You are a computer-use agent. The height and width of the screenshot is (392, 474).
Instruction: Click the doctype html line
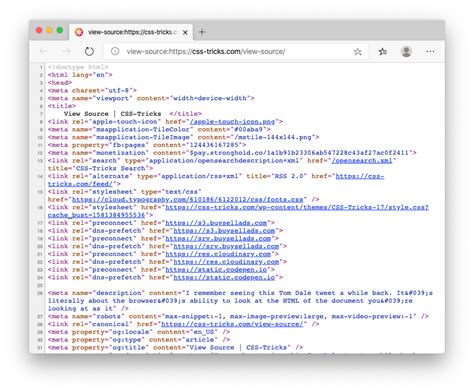click(x=78, y=67)
